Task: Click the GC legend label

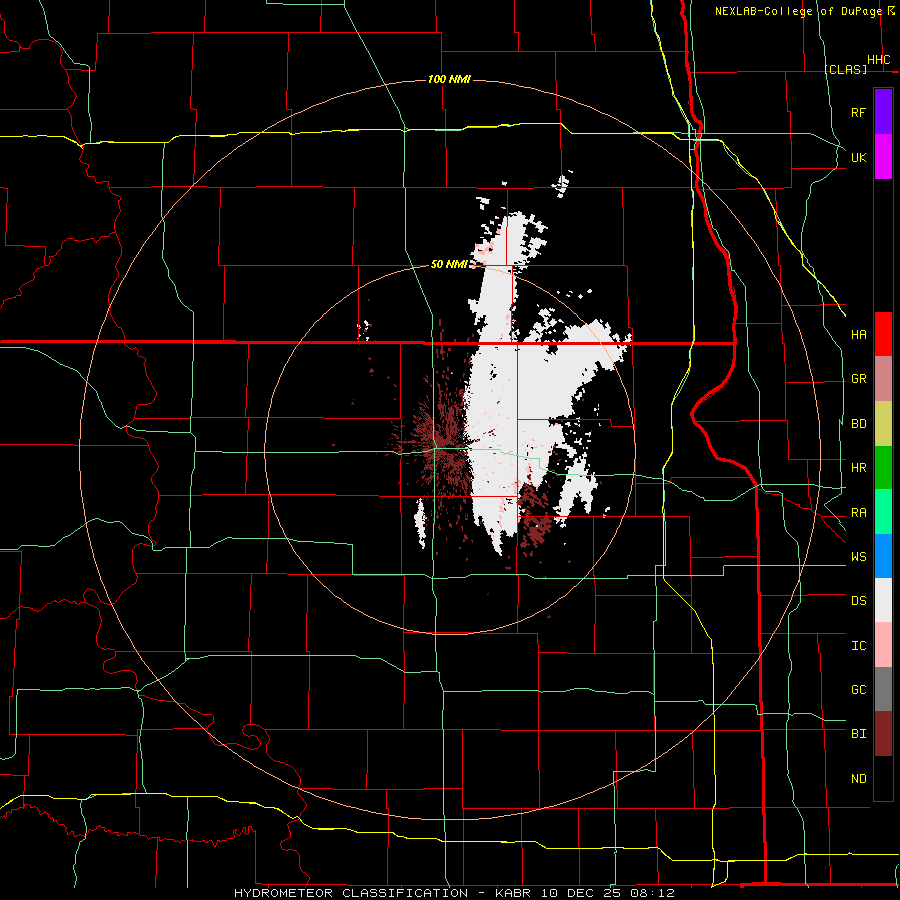Action: coord(858,690)
